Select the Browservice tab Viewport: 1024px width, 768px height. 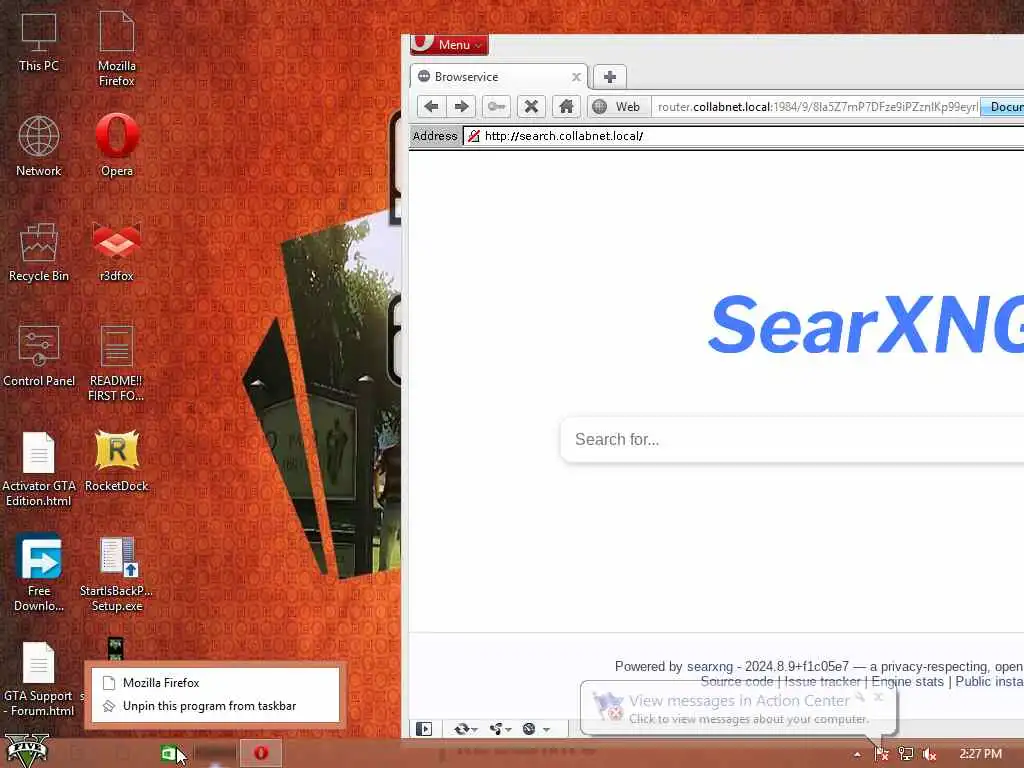point(499,77)
